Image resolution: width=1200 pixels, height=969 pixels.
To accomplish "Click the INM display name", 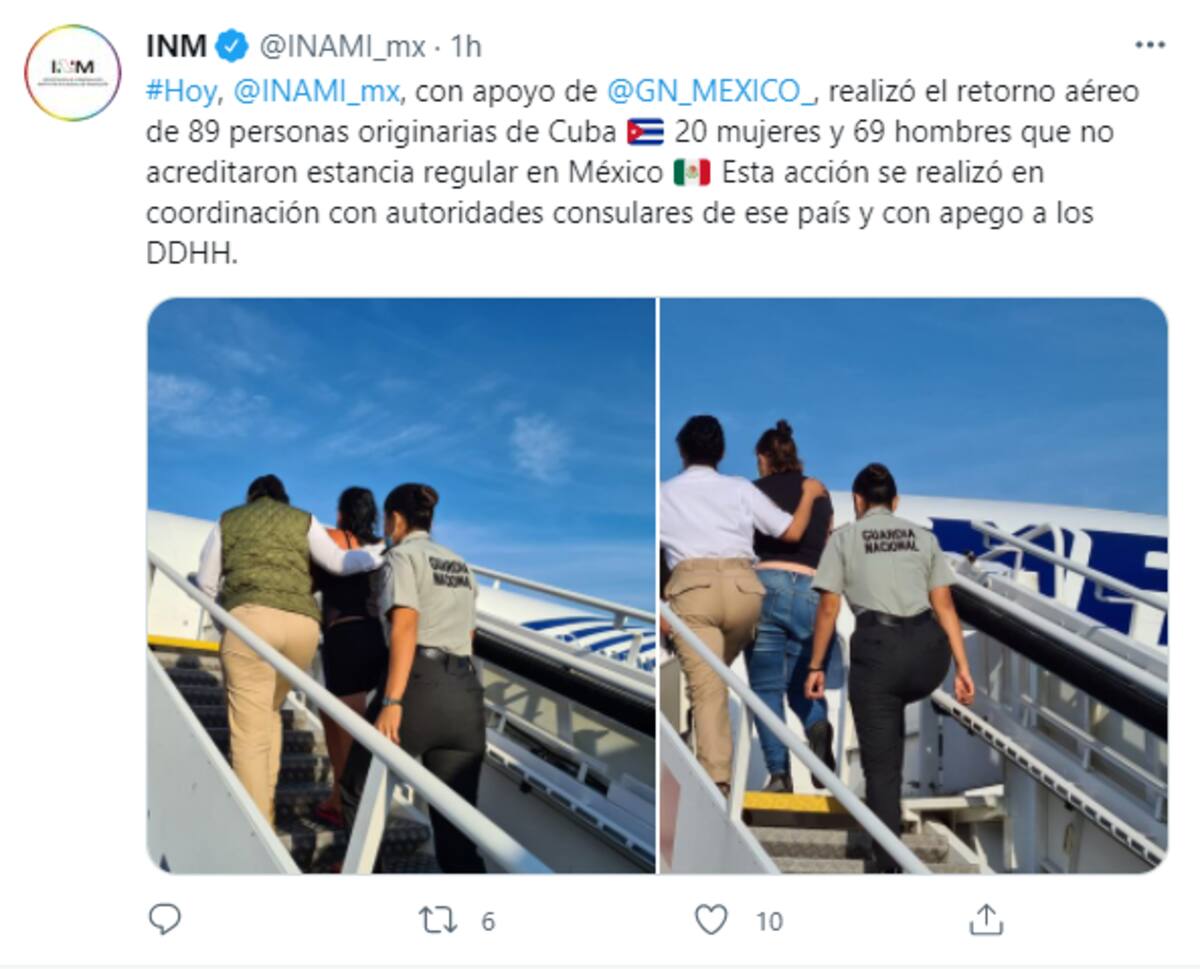I will [177, 46].
